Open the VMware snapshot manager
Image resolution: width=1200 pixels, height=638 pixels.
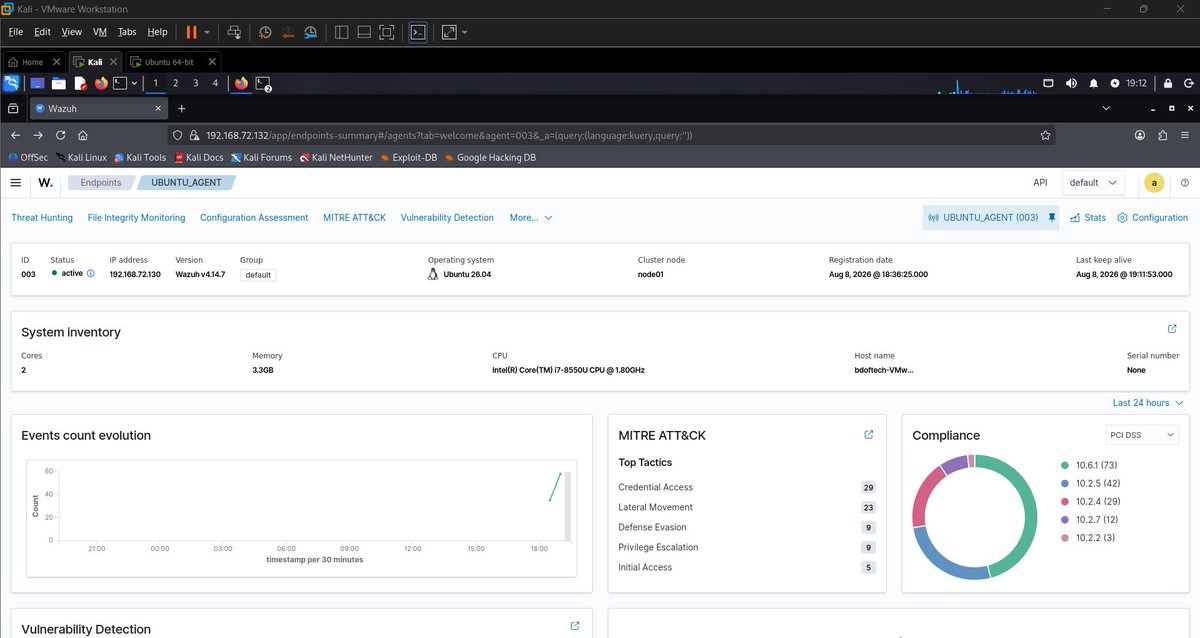pyautogui.click(x=311, y=32)
